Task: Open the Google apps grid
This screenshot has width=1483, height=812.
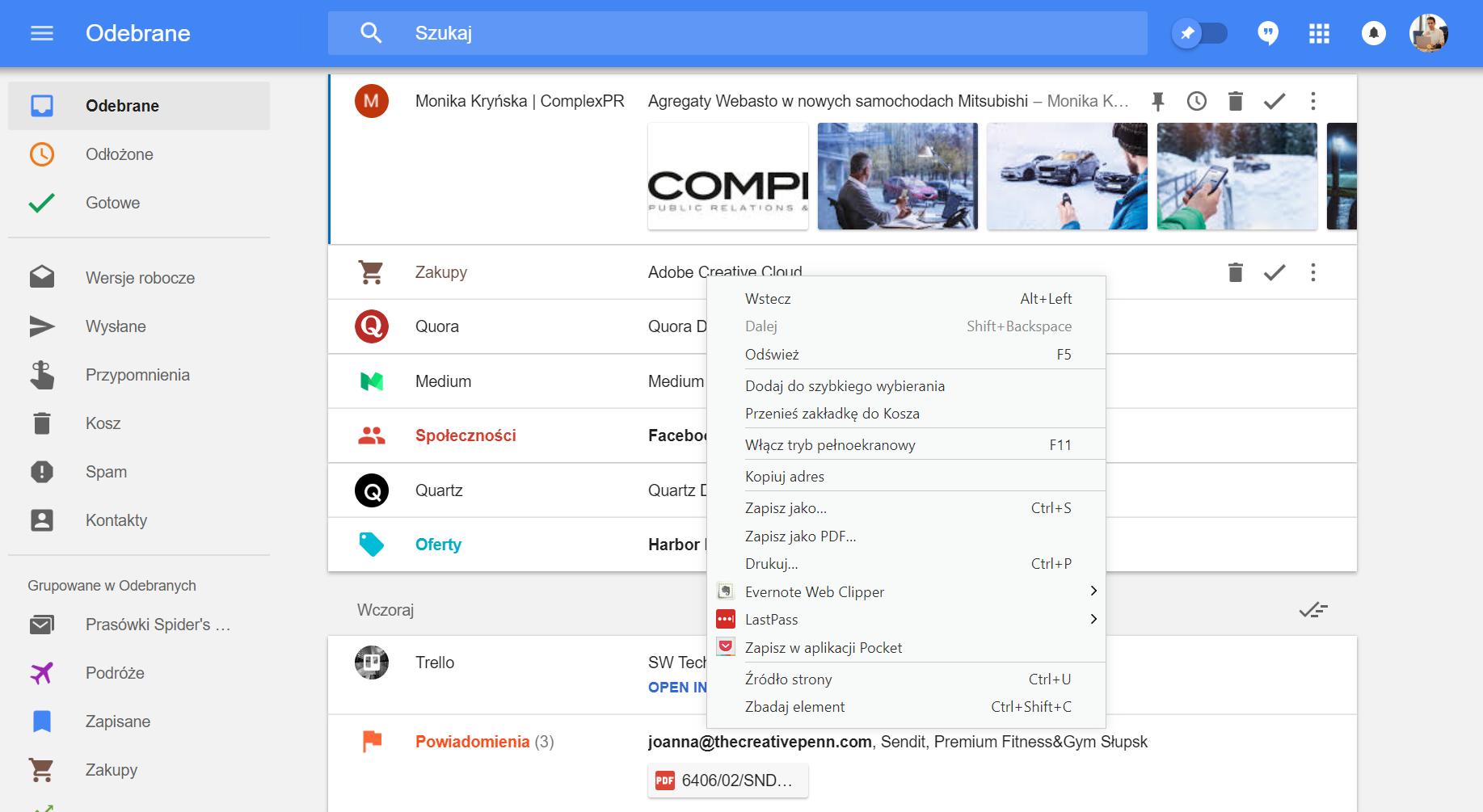Action: coord(1319,33)
